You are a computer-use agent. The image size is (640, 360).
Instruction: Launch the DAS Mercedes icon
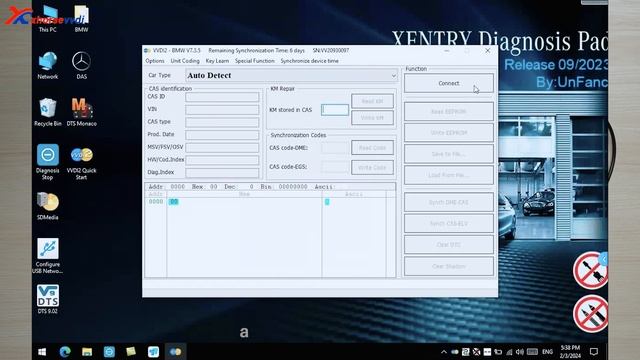click(x=81, y=65)
